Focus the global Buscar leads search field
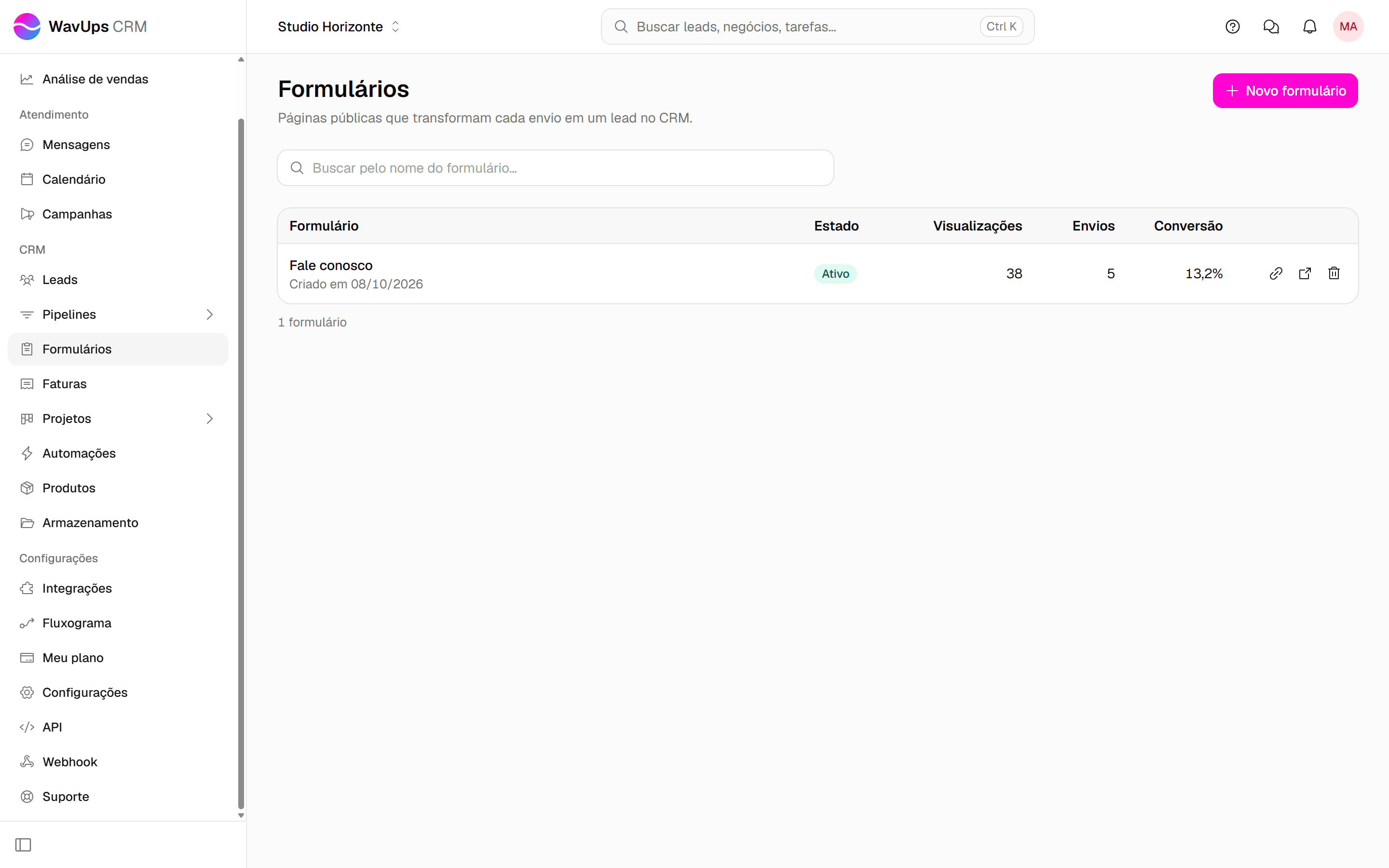This screenshot has height=868, width=1389. pyautogui.click(x=817, y=27)
